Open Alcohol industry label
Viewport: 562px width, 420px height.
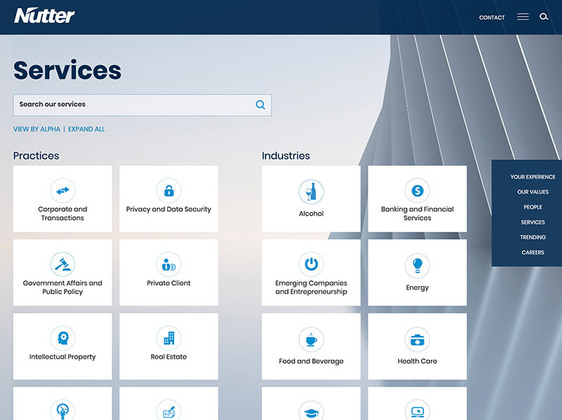pos(311,213)
